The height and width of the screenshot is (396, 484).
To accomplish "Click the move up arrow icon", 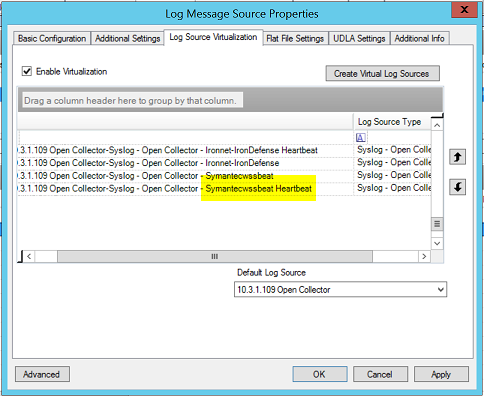I will pos(457,157).
